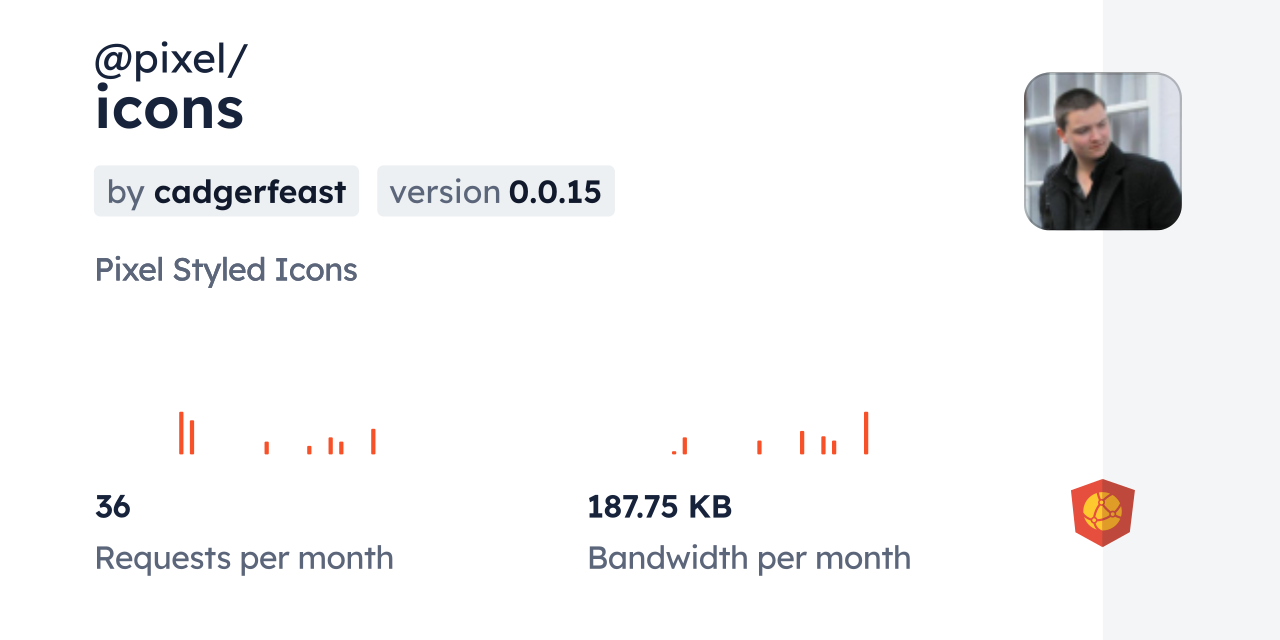This screenshot has height=640, width=1280.
Task: Select the last bar in requests chart
Action: click(373, 441)
